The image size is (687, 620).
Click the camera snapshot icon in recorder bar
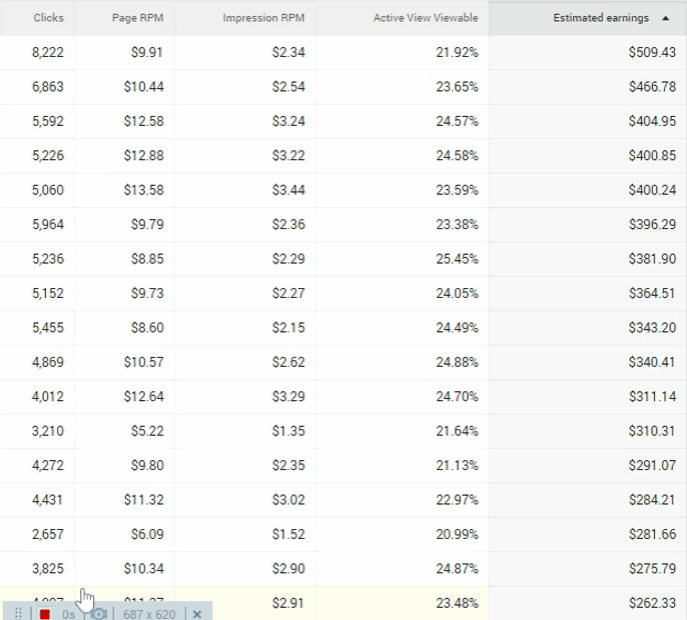99,614
